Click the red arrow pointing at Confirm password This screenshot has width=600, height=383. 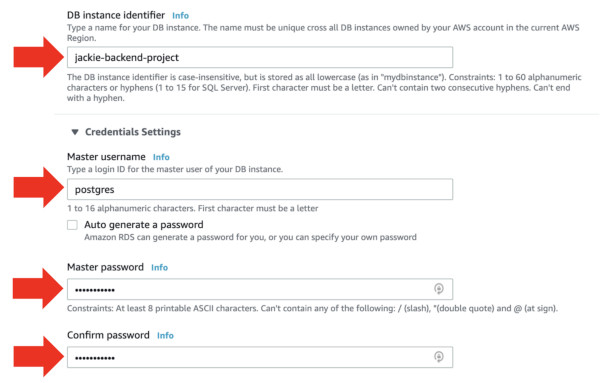pos(39,357)
